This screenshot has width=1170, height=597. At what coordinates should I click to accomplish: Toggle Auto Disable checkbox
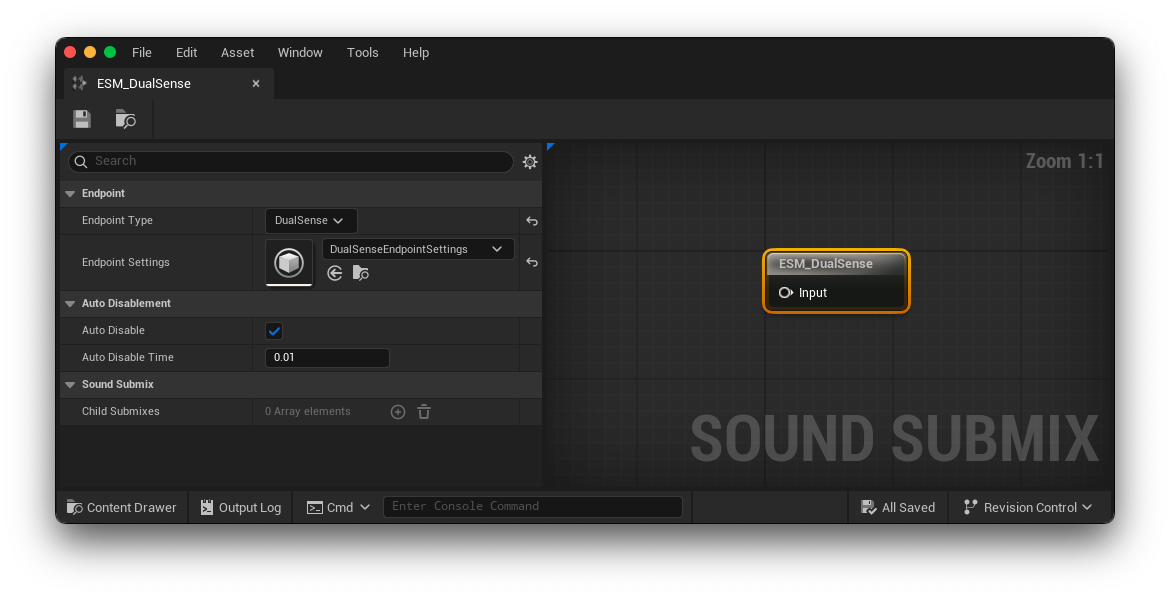pyautogui.click(x=274, y=331)
